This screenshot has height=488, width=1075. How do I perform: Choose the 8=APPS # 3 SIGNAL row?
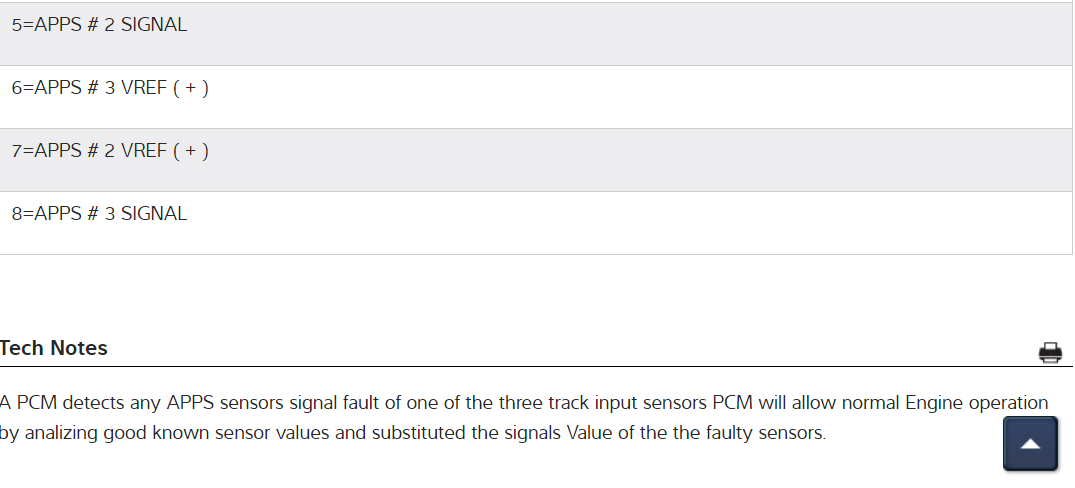click(x=99, y=214)
